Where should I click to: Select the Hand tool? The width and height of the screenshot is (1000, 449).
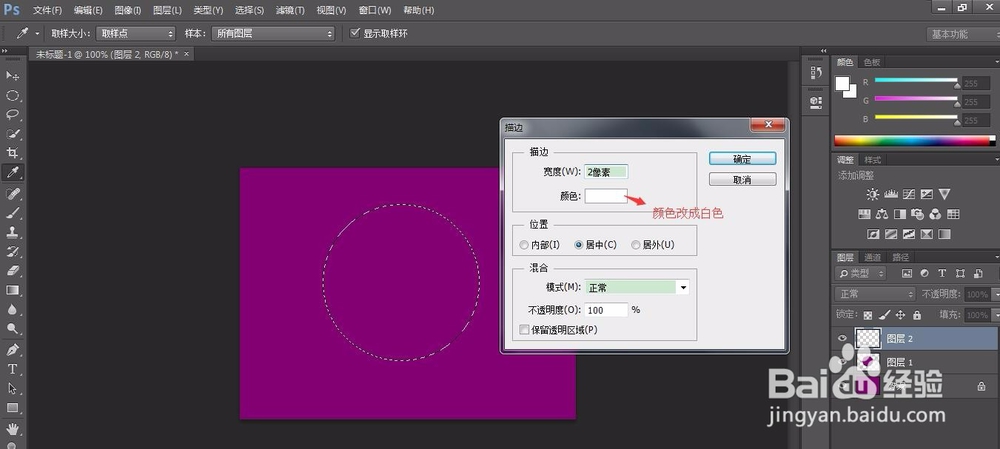(12, 427)
